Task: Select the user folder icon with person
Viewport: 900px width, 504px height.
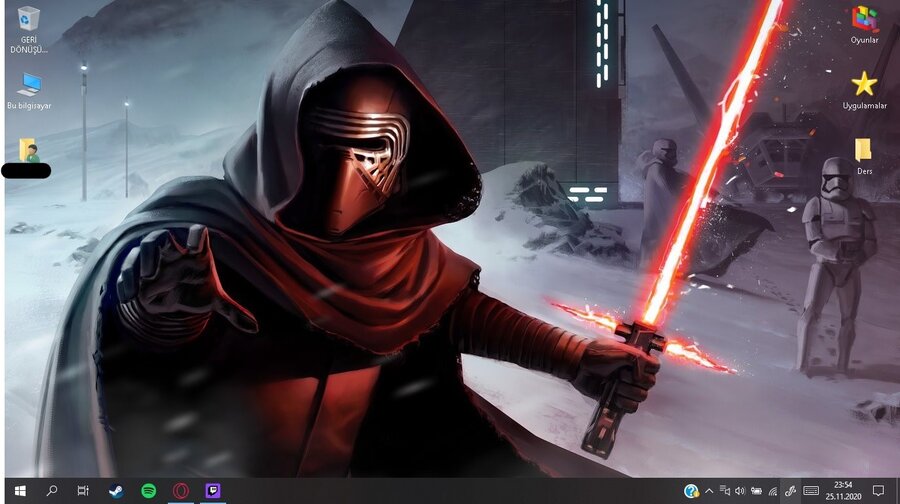Action: (x=28, y=150)
